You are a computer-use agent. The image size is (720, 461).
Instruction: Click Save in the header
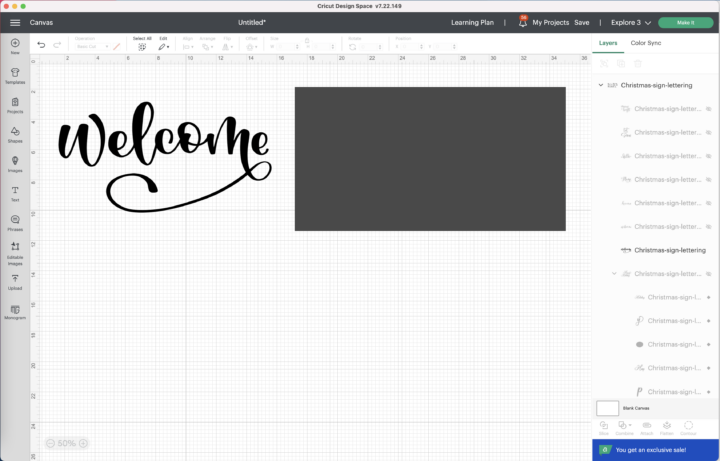point(581,22)
